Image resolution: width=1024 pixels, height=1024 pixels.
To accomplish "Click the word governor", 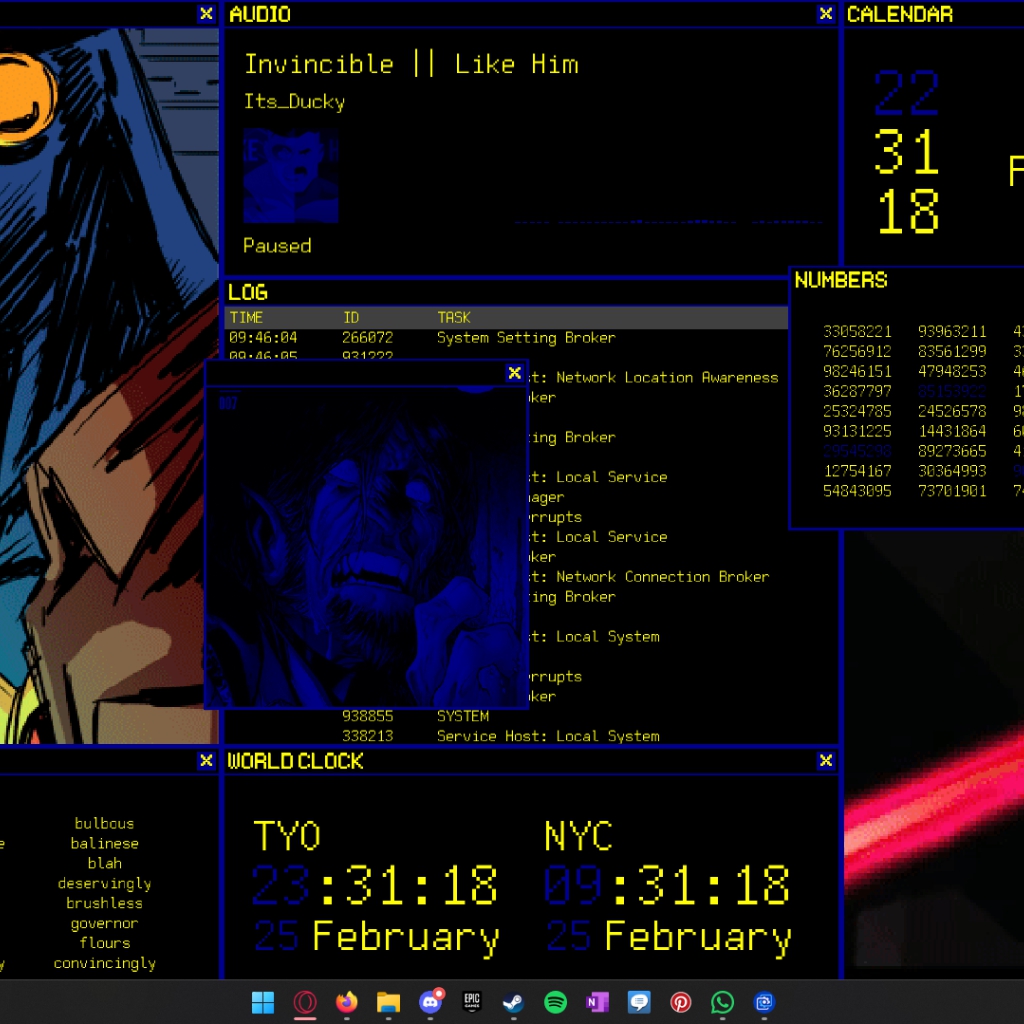I will tap(104, 923).
